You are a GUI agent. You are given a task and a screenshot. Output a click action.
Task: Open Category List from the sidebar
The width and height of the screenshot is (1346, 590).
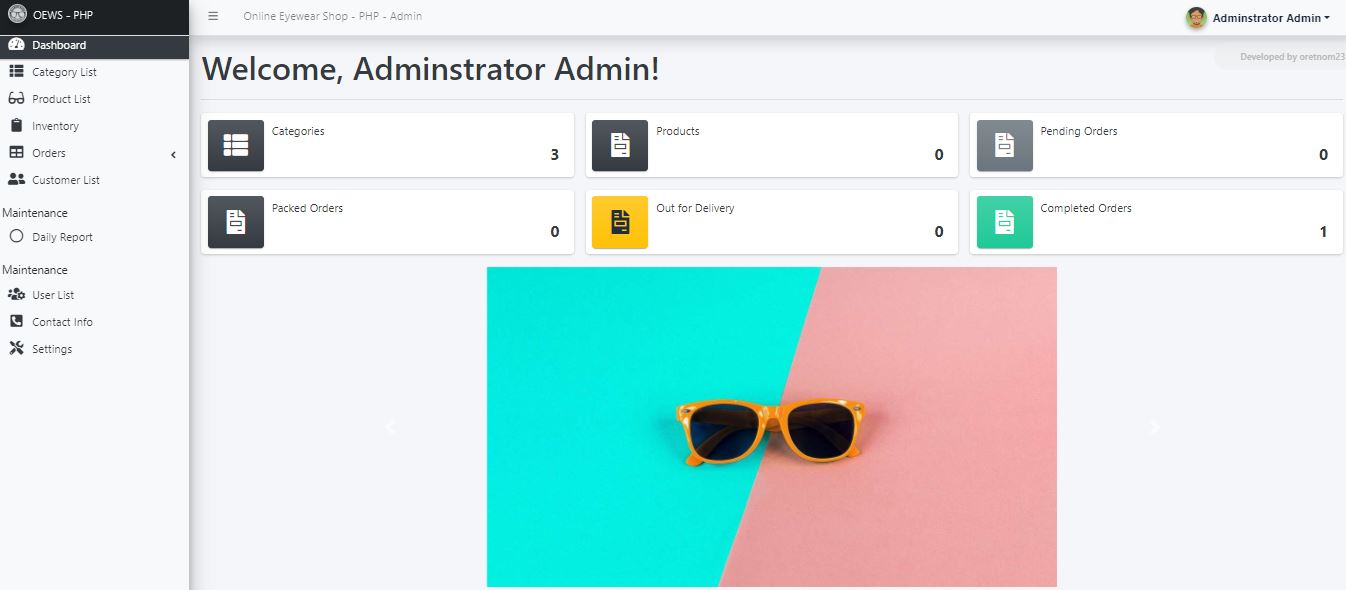pos(63,71)
